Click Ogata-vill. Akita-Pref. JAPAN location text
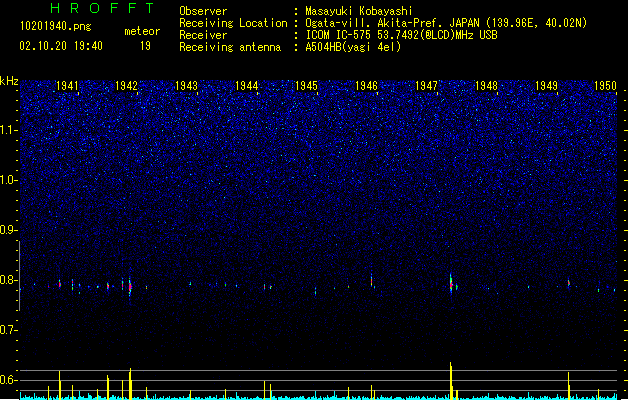 [x=446, y=23]
